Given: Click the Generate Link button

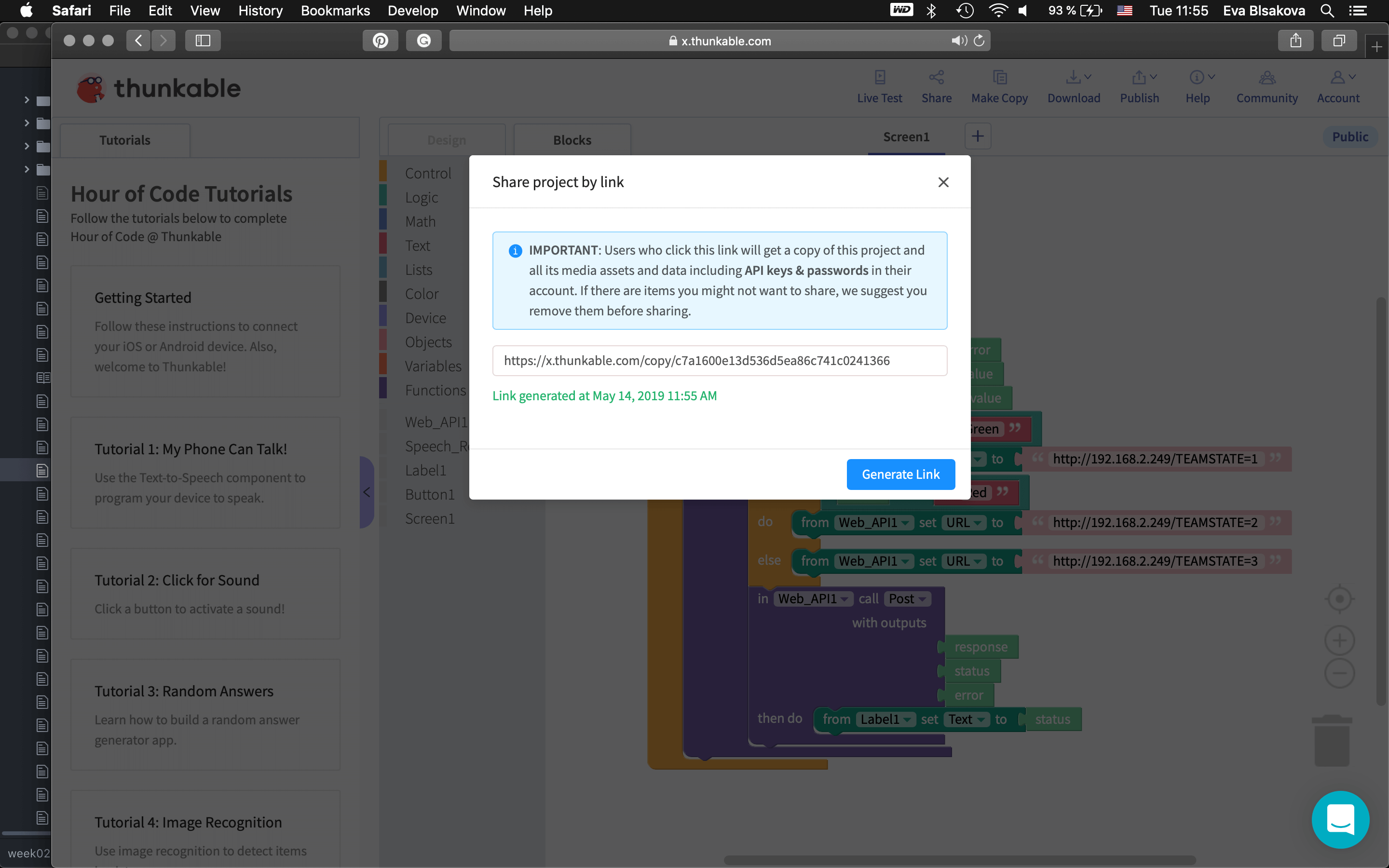Looking at the screenshot, I should point(900,474).
